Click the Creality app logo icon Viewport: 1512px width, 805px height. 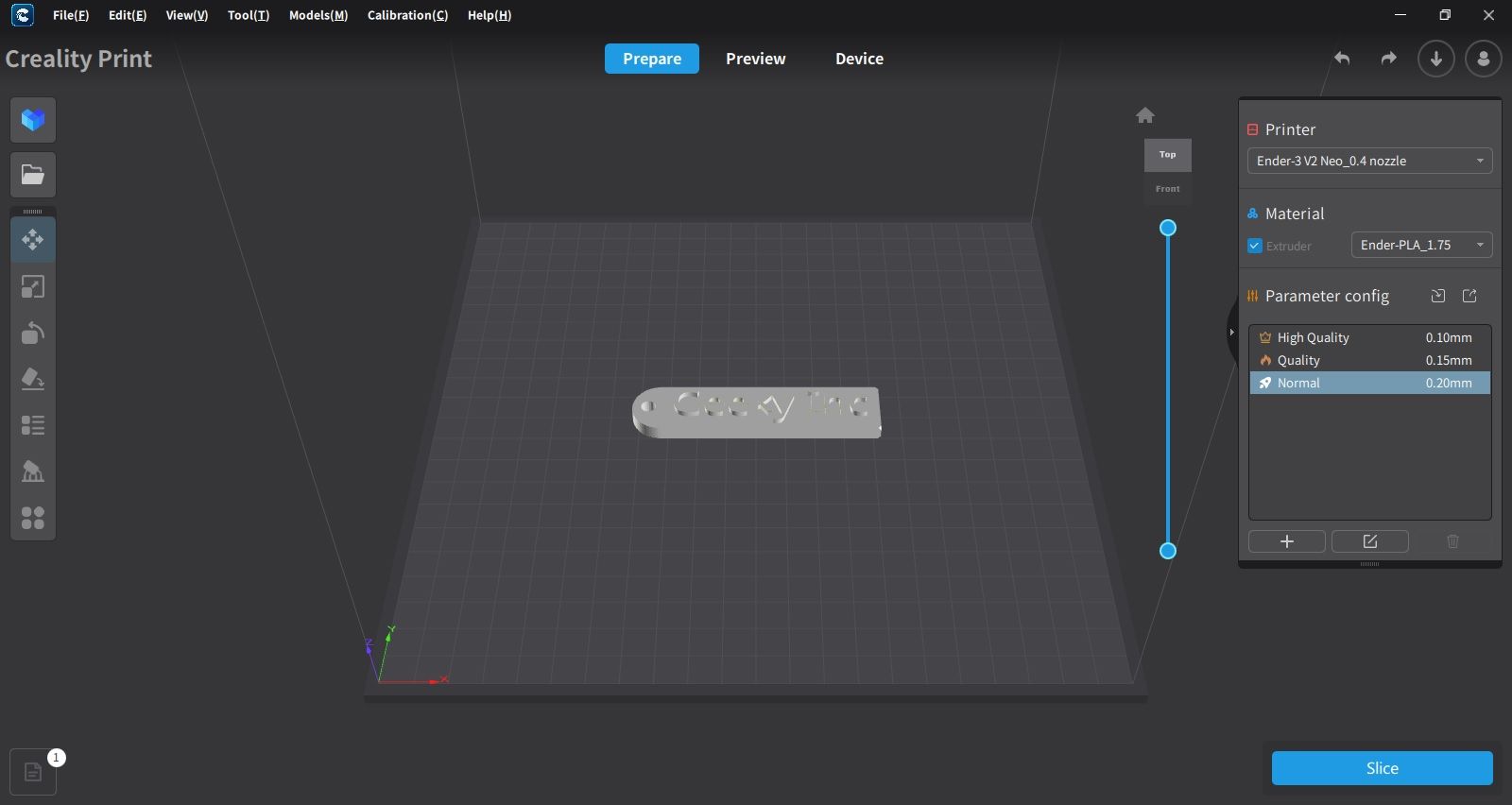click(x=22, y=15)
